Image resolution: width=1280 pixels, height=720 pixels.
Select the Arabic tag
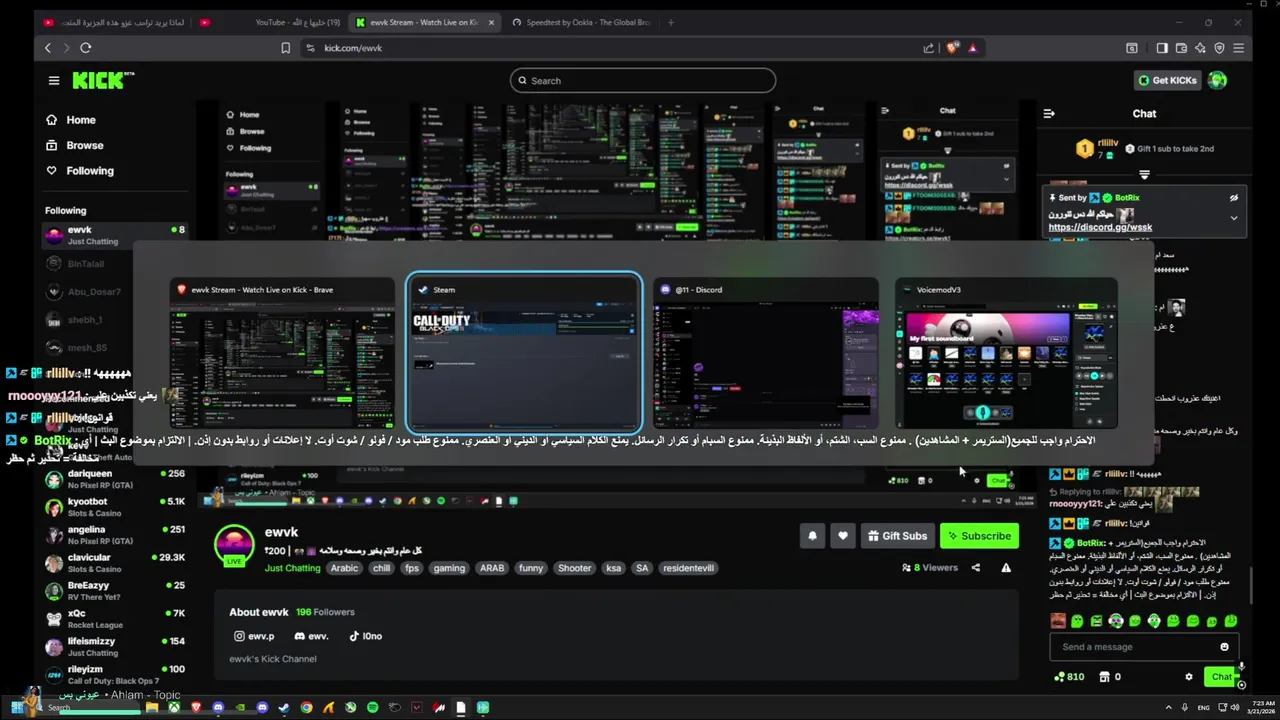(x=344, y=568)
